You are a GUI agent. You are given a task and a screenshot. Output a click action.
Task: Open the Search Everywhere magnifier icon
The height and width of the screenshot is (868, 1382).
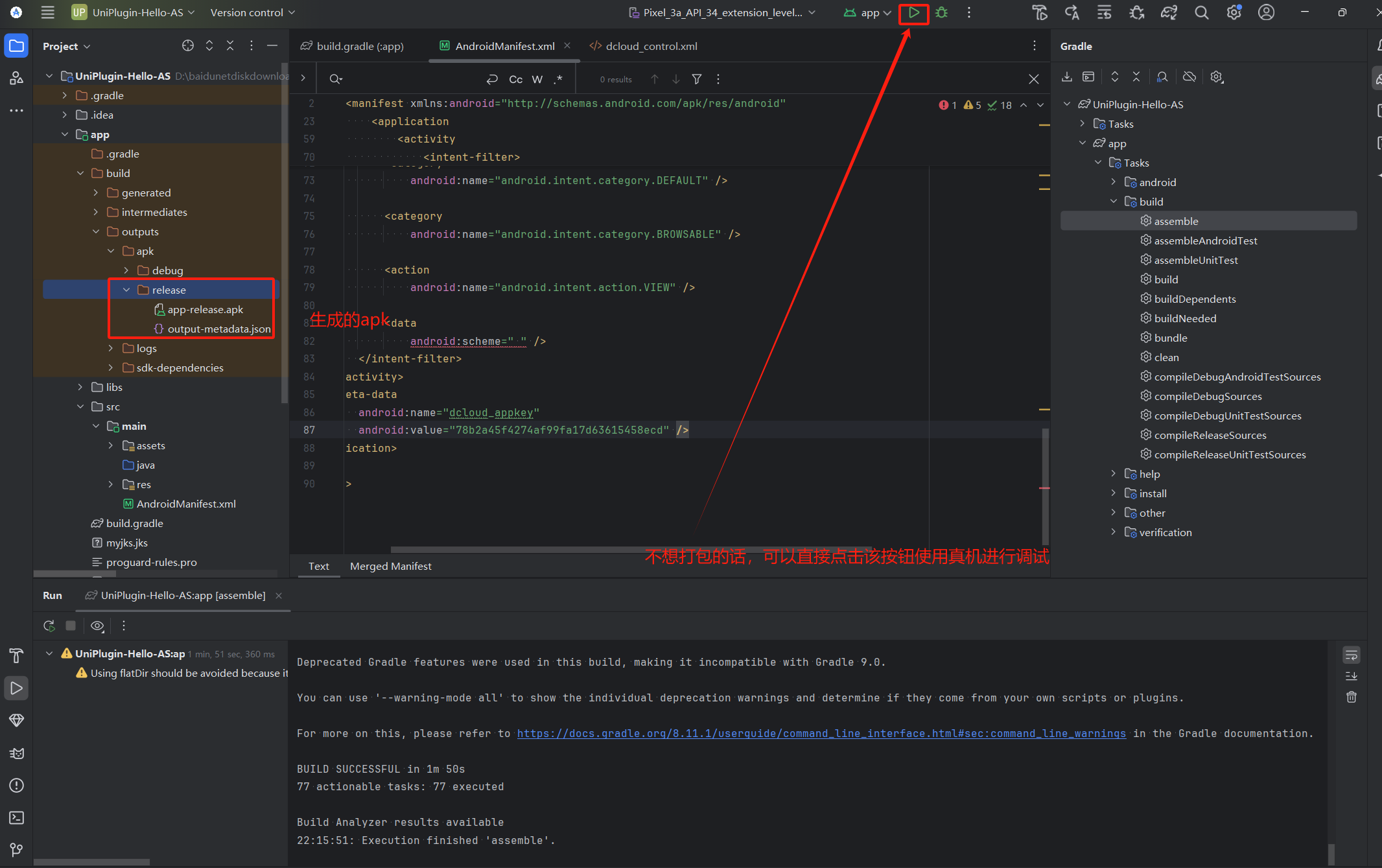1201,12
